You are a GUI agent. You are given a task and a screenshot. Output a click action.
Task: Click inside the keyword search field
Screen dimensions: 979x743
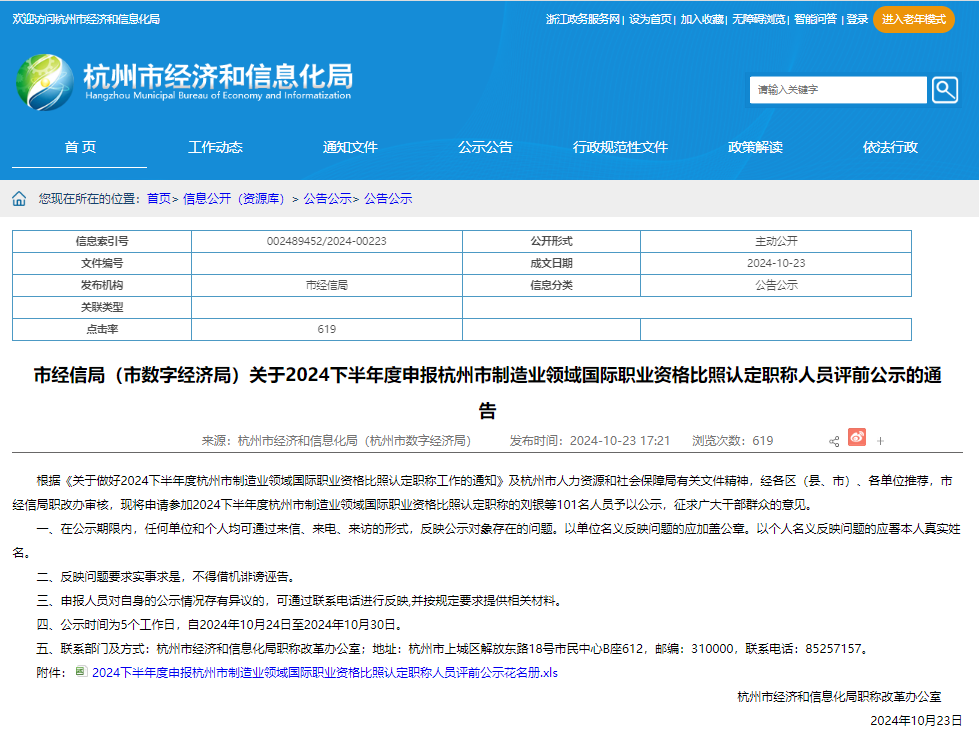point(838,90)
